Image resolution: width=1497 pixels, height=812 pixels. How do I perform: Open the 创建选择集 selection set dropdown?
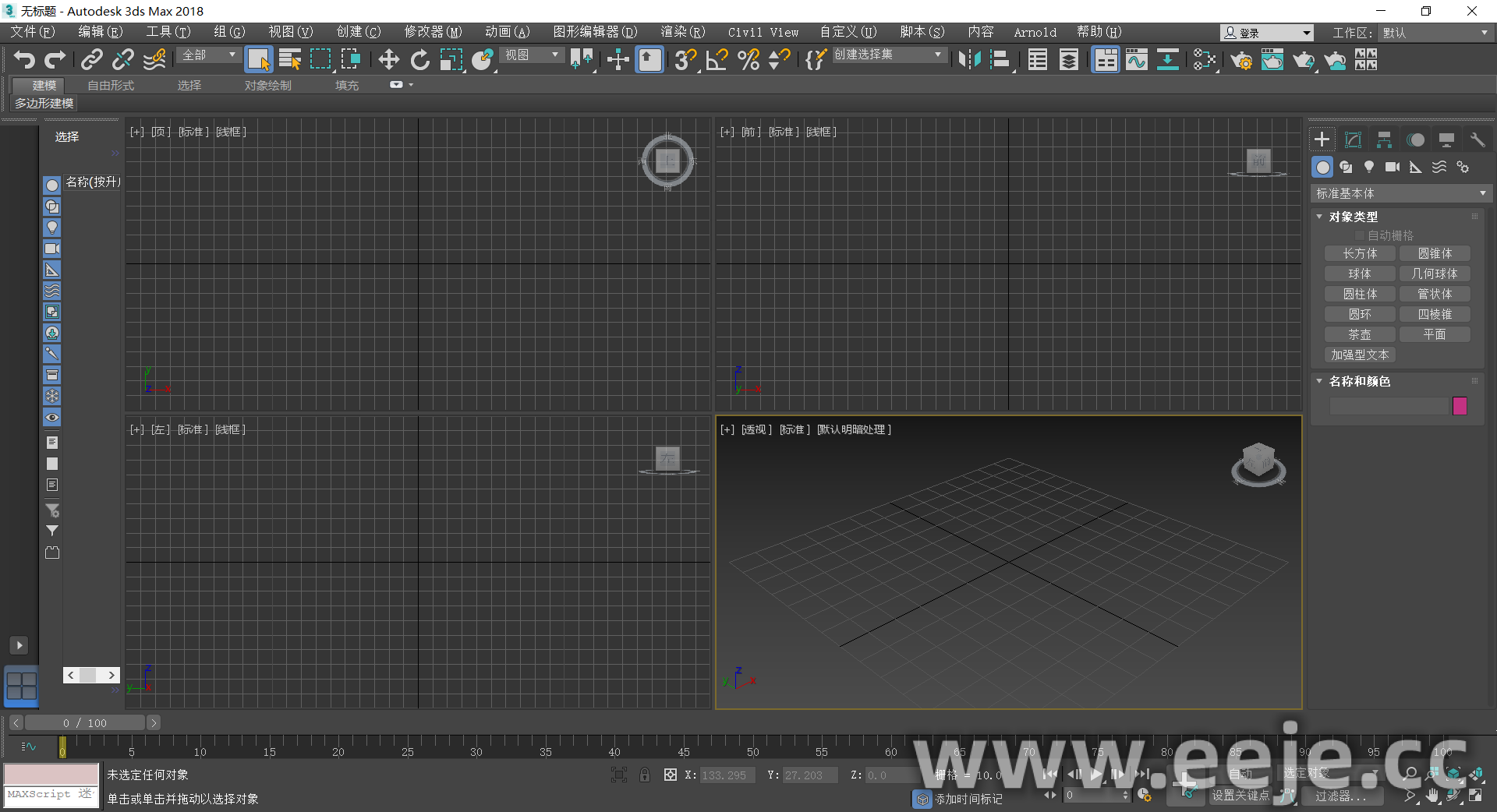point(889,55)
